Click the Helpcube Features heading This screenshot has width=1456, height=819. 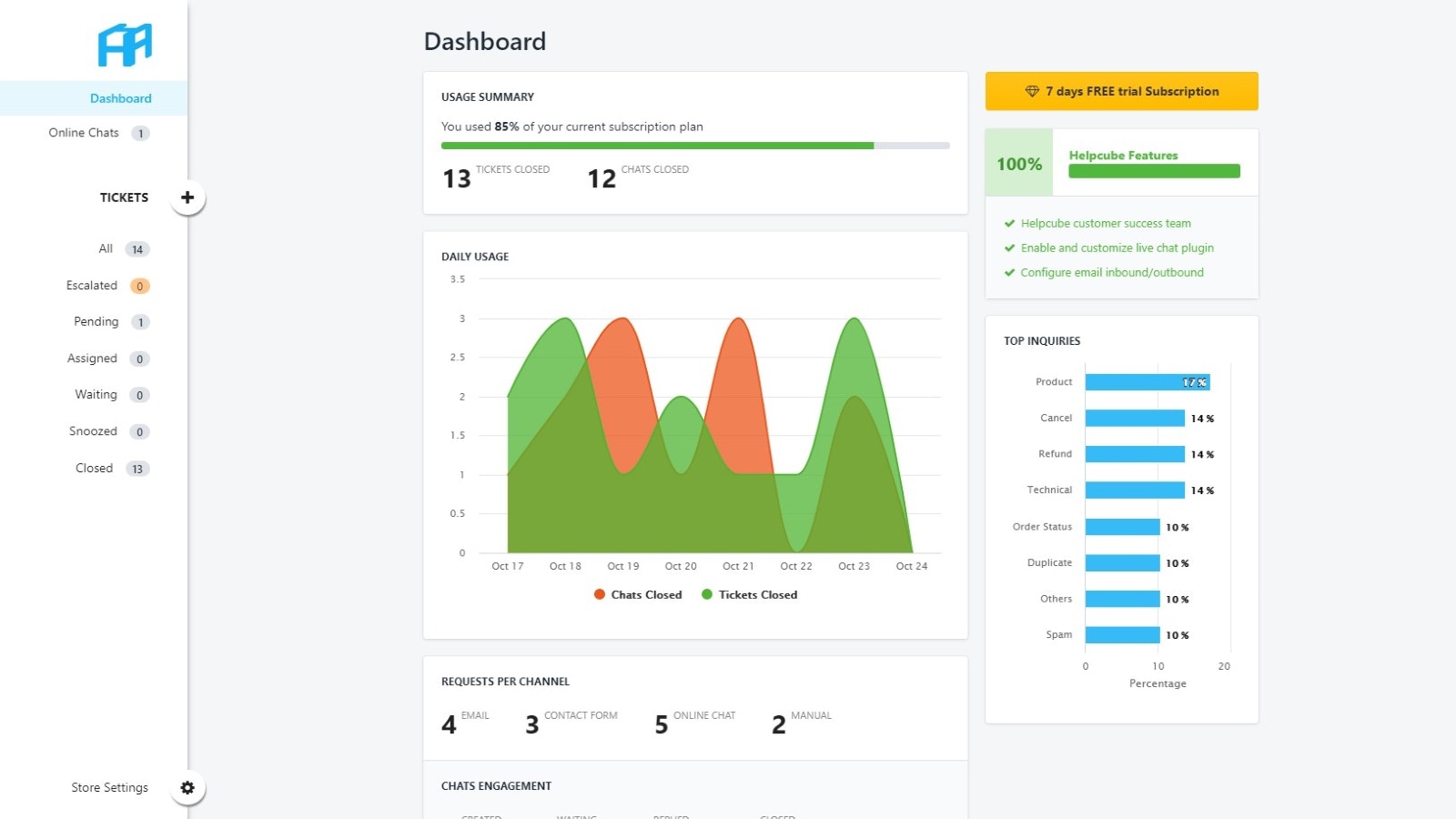pos(1123,156)
